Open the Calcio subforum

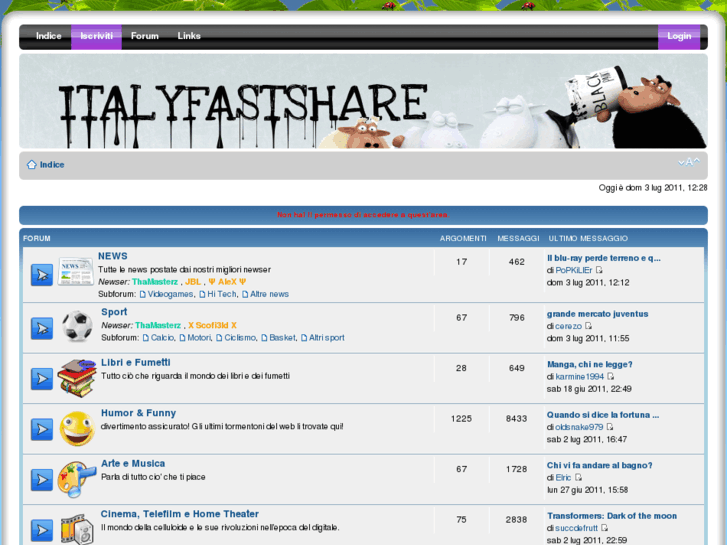click(162, 338)
